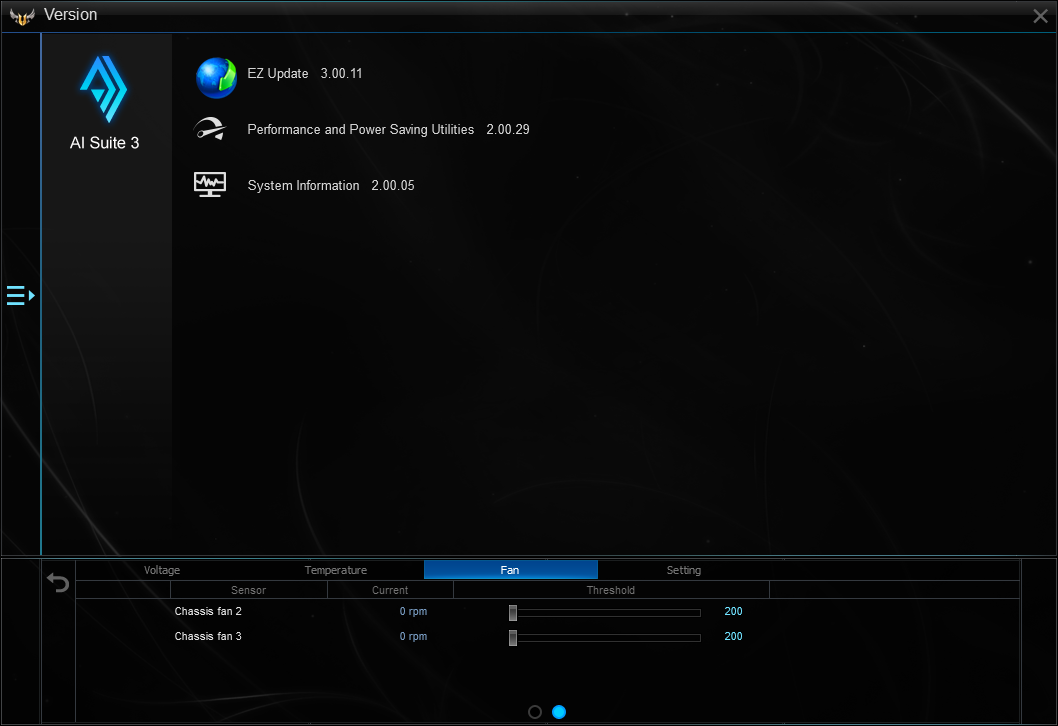This screenshot has width=1058, height=726.
Task: Click the Chassis fan 2 current 0 rpm value
Action: [413, 611]
